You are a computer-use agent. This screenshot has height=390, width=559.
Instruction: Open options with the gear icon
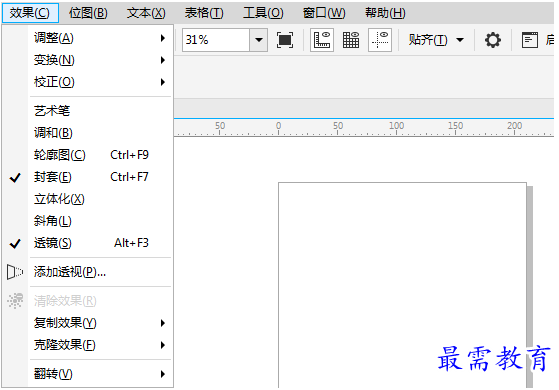(493, 40)
